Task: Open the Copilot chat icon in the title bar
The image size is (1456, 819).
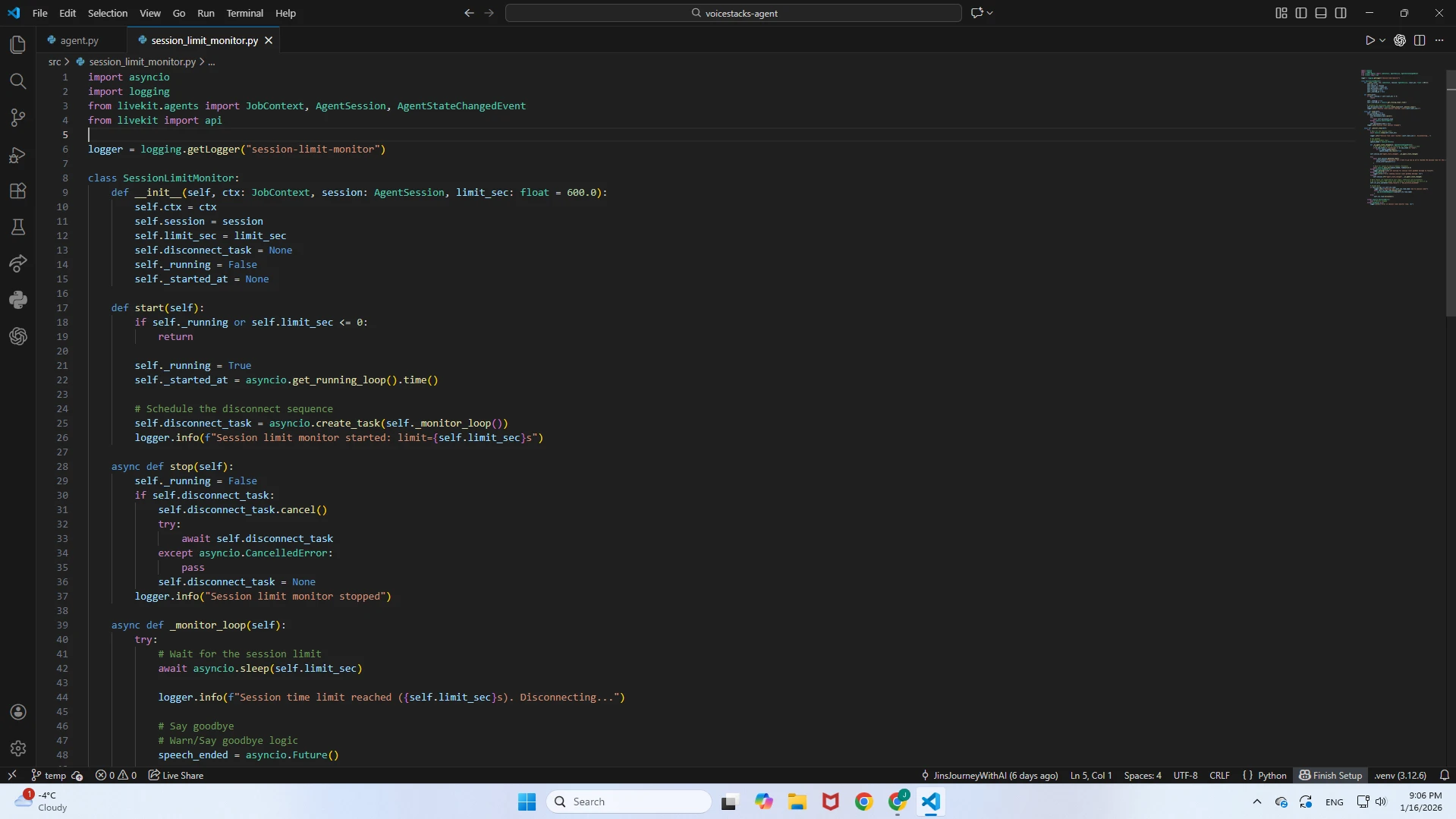Action: (x=976, y=13)
